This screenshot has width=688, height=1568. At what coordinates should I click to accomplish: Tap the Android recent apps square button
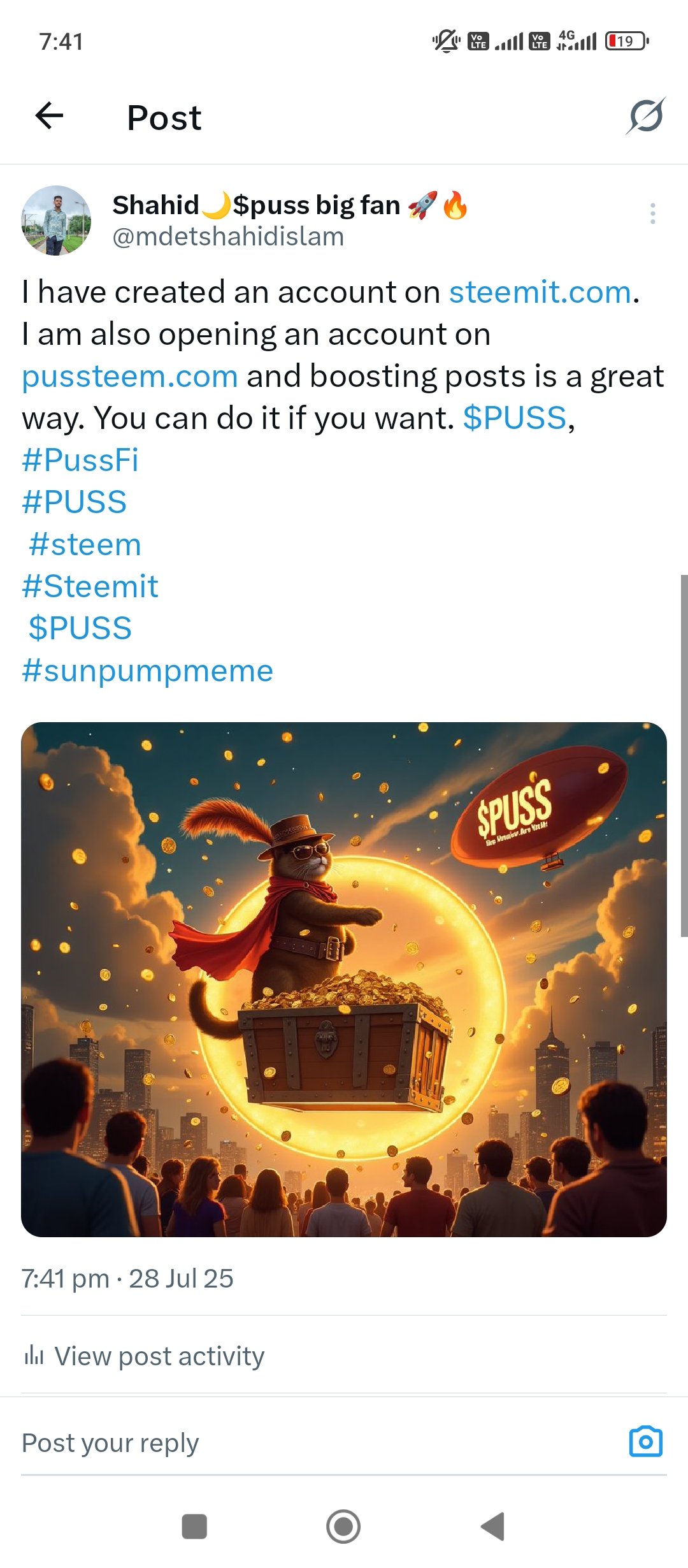pyautogui.click(x=194, y=1527)
